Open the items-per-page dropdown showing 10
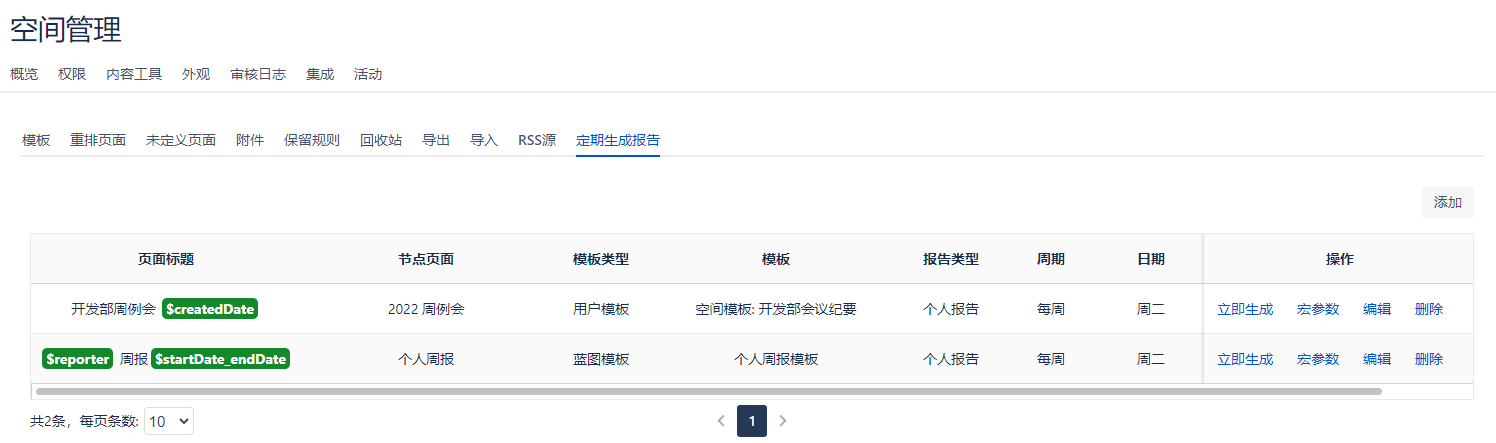Viewport: 1496px width, 443px height. tap(169, 421)
